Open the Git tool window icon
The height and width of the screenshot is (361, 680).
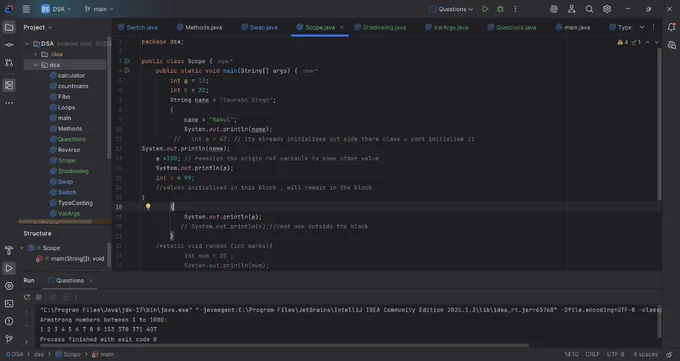click(x=9, y=339)
